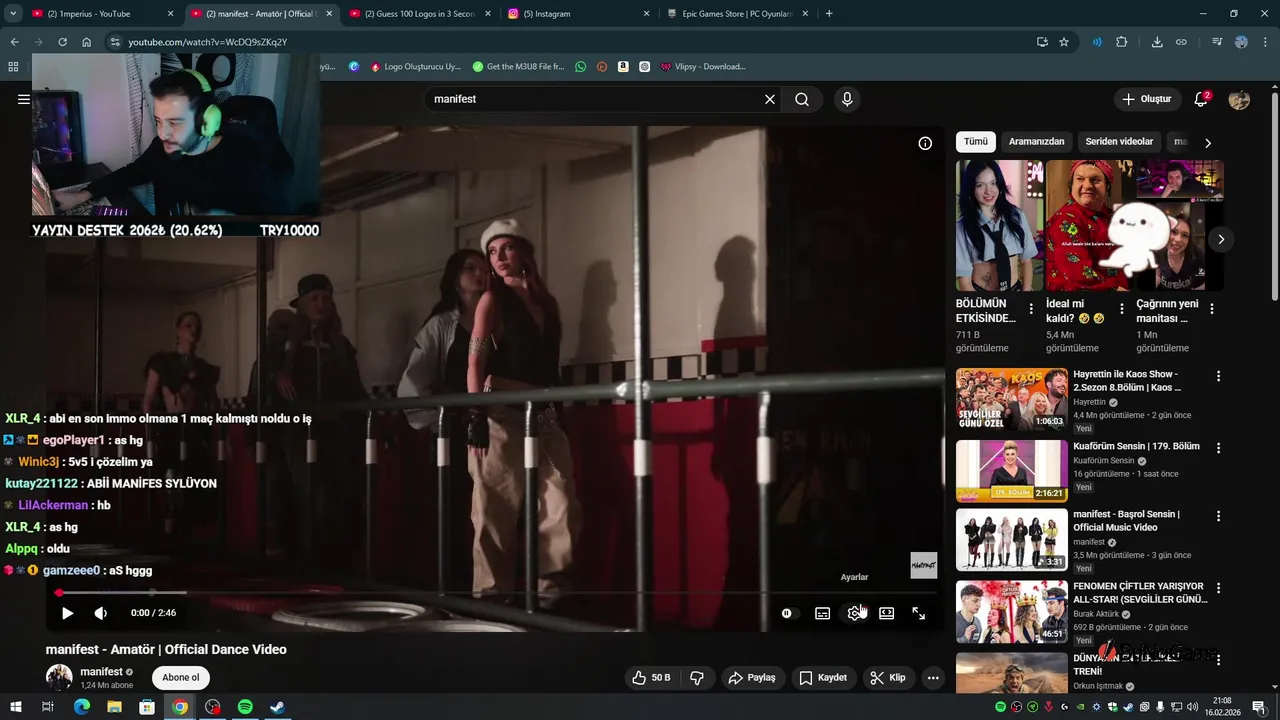Open options for BÖLÜMÜN ETKİSİNDE short
The image size is (1280, 720).
[1031, 309]
